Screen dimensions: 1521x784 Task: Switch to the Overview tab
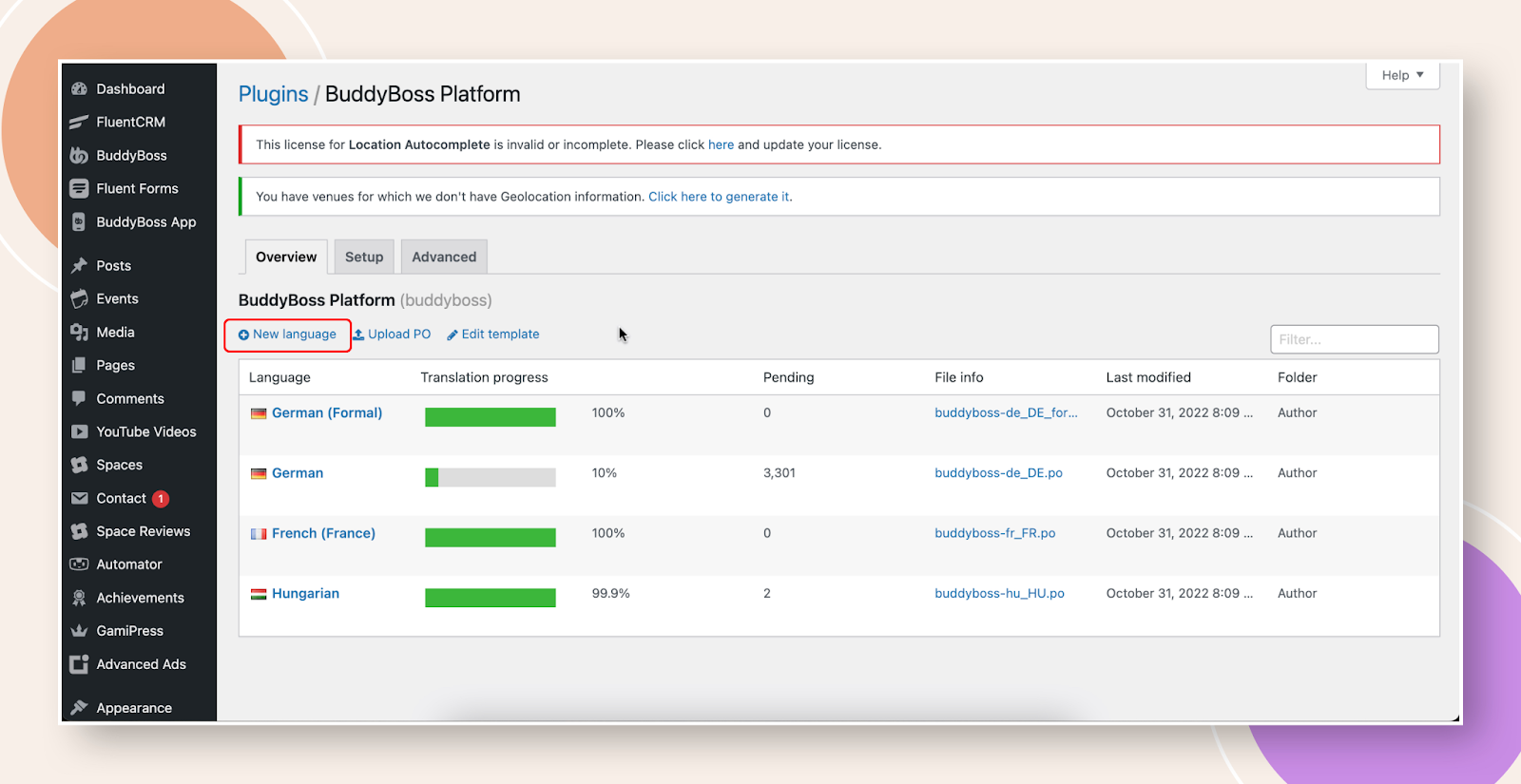coord(286,257)
